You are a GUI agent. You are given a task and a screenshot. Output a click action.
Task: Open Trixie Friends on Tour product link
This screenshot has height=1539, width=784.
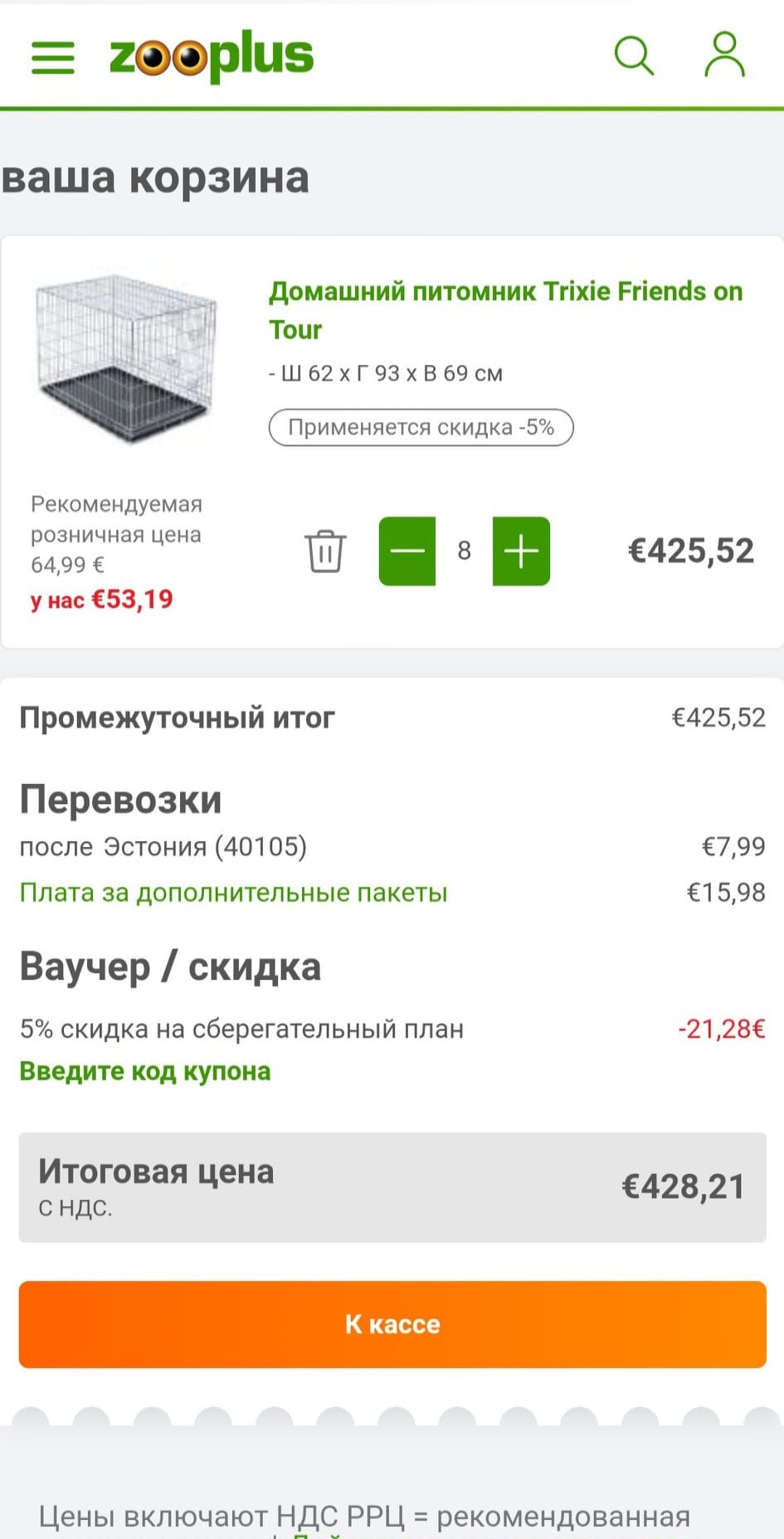click(x=504, y=309)
